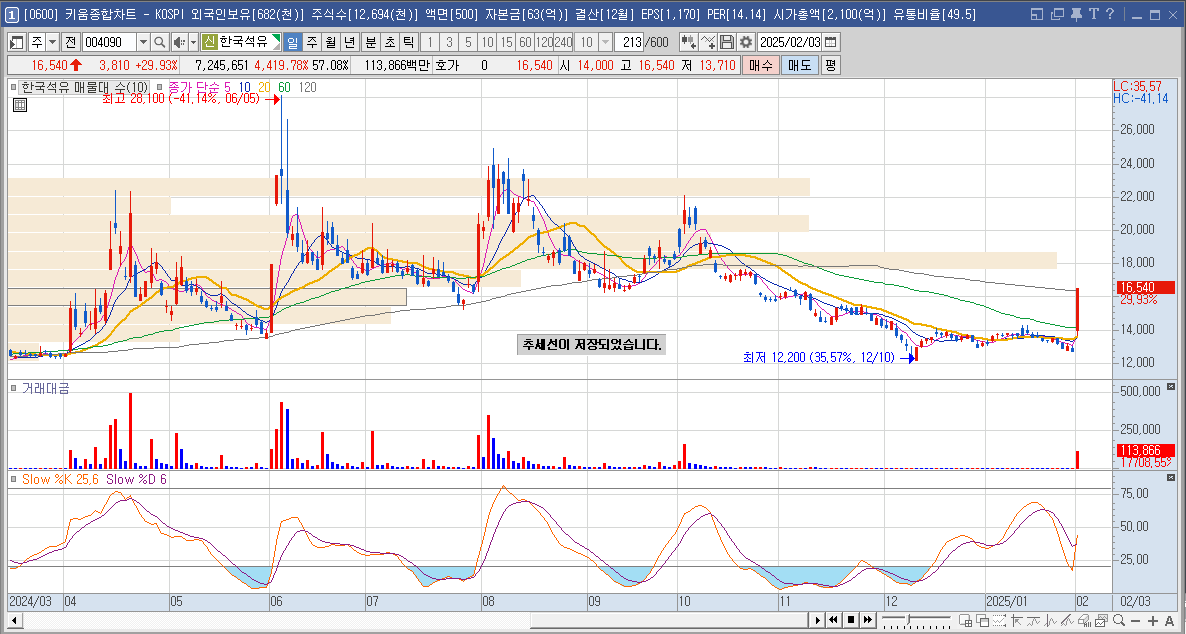
Task: Open the 주 market type dropdown arrow
Action: click(x=52, y=42)
